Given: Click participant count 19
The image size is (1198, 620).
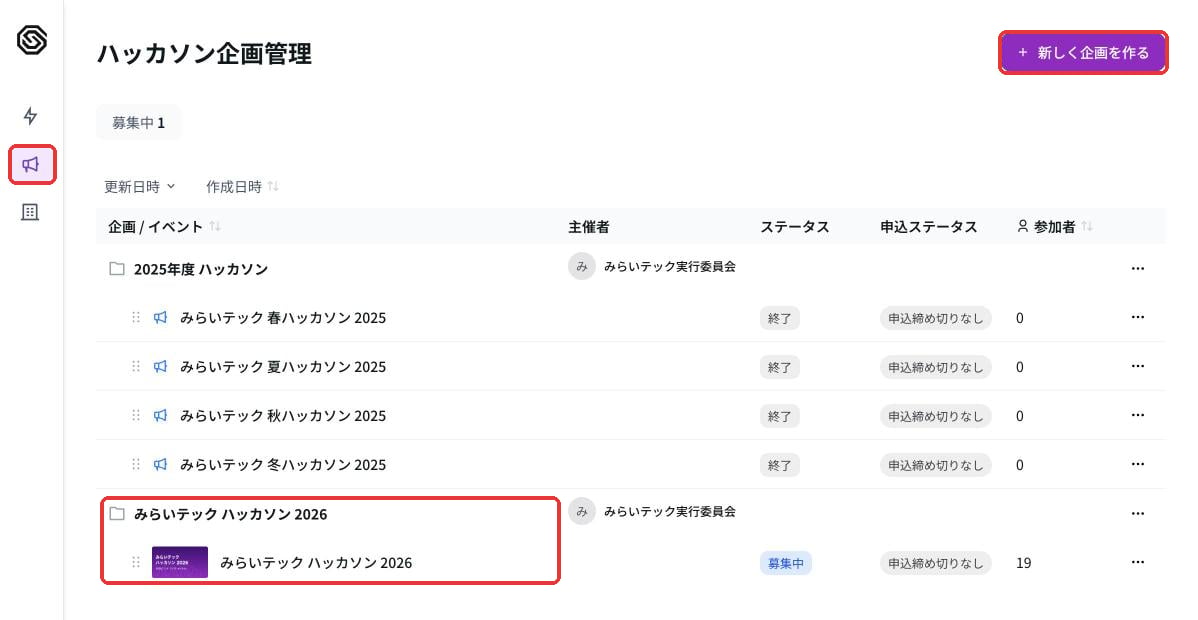Looking at the screenshot, I should coord(1024,563).
